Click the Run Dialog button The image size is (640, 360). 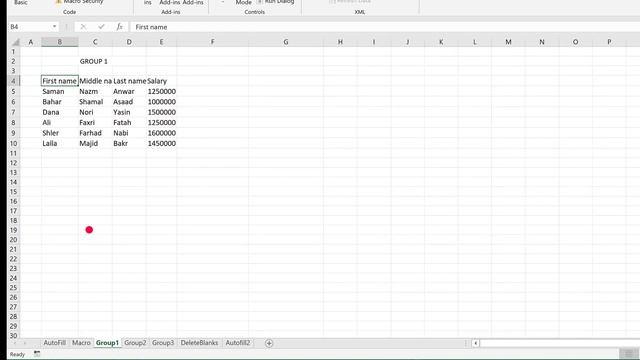[x=276, y=2]
